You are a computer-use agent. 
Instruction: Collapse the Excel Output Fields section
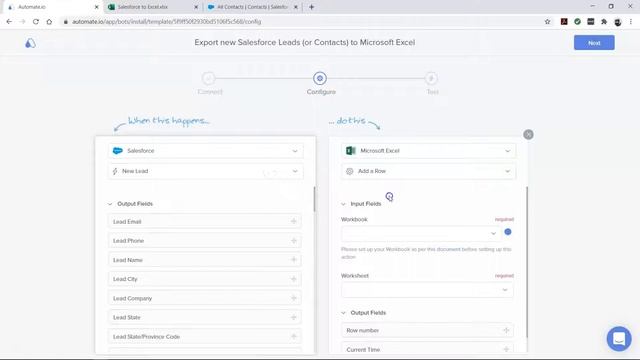tap(343, 313)
